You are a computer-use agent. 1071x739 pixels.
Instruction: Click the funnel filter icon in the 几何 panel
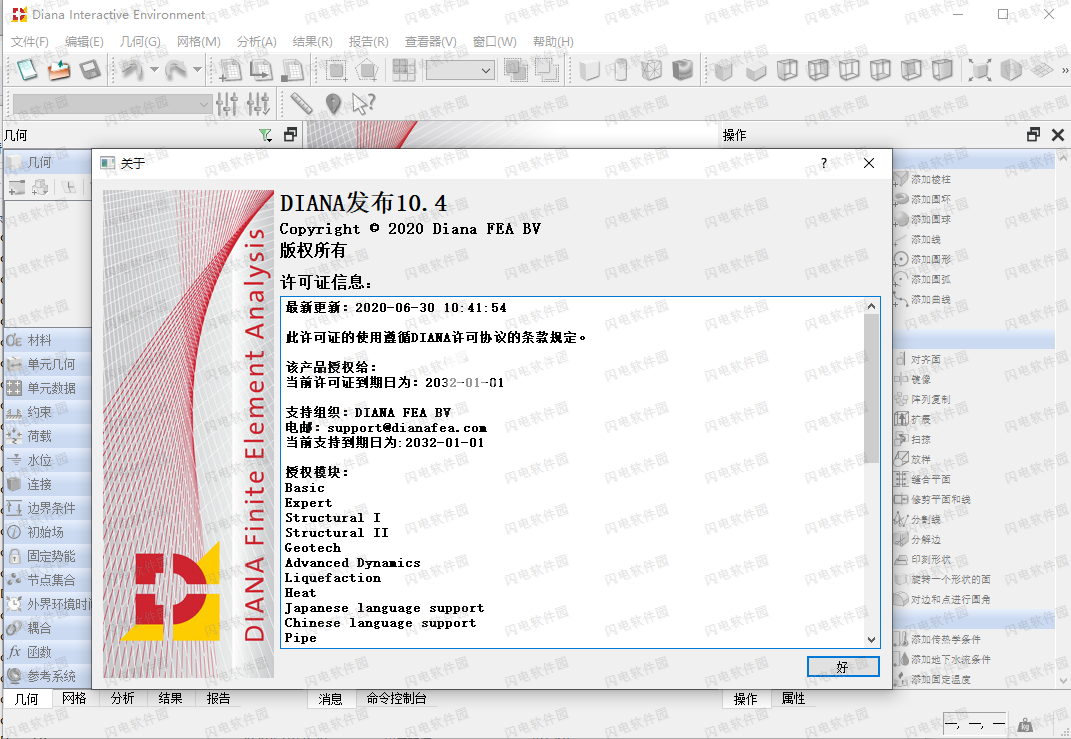266,135
